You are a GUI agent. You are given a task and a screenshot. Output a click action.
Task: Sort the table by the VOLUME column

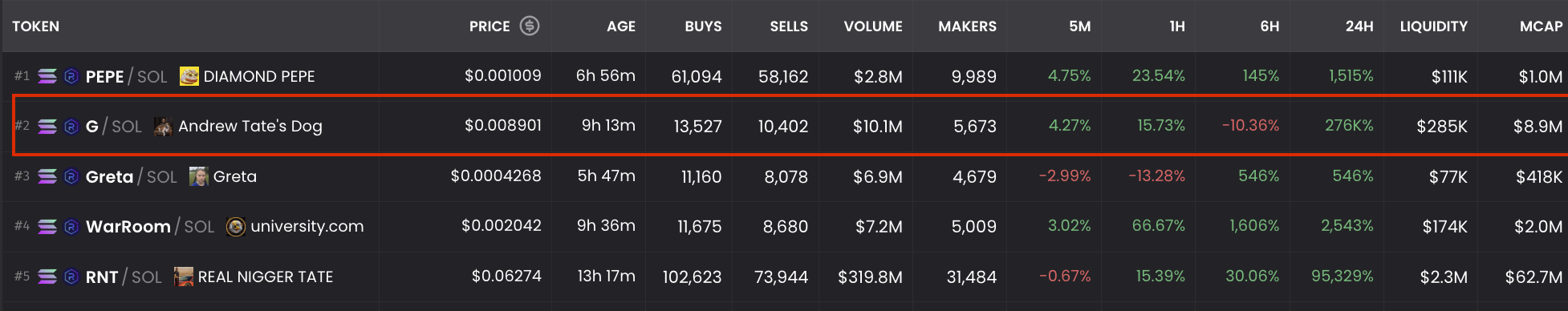tap(873, 26)
